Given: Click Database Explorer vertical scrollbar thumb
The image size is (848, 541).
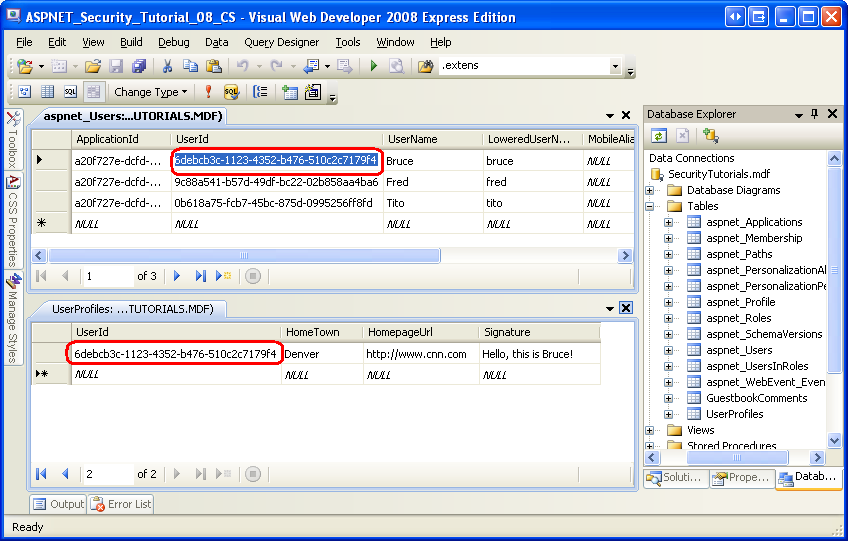Looking at the screenshot, I should point(834,269).
